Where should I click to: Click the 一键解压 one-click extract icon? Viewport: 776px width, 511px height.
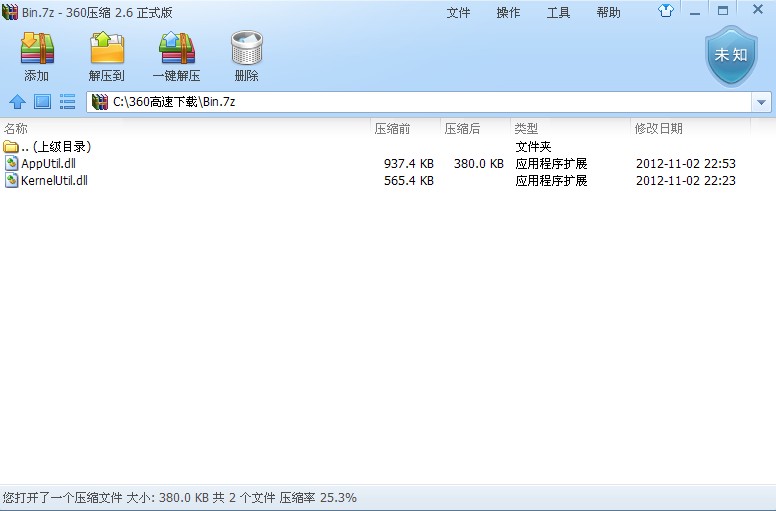177,48
